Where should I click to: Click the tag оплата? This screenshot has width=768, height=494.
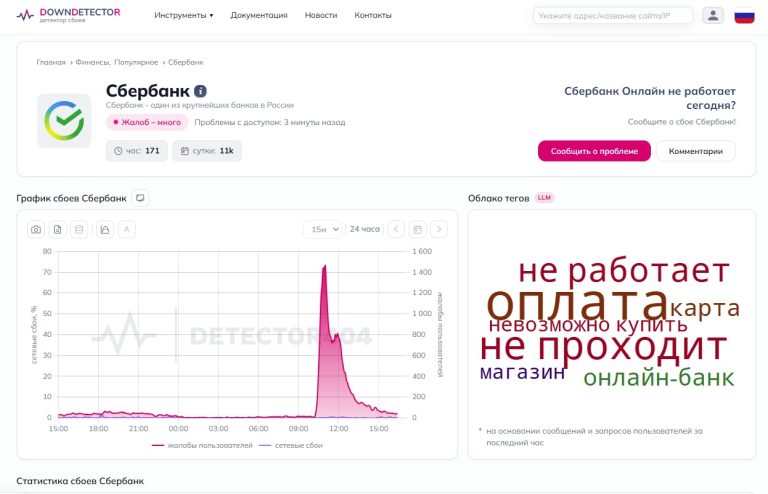click(x=577, y=304)
